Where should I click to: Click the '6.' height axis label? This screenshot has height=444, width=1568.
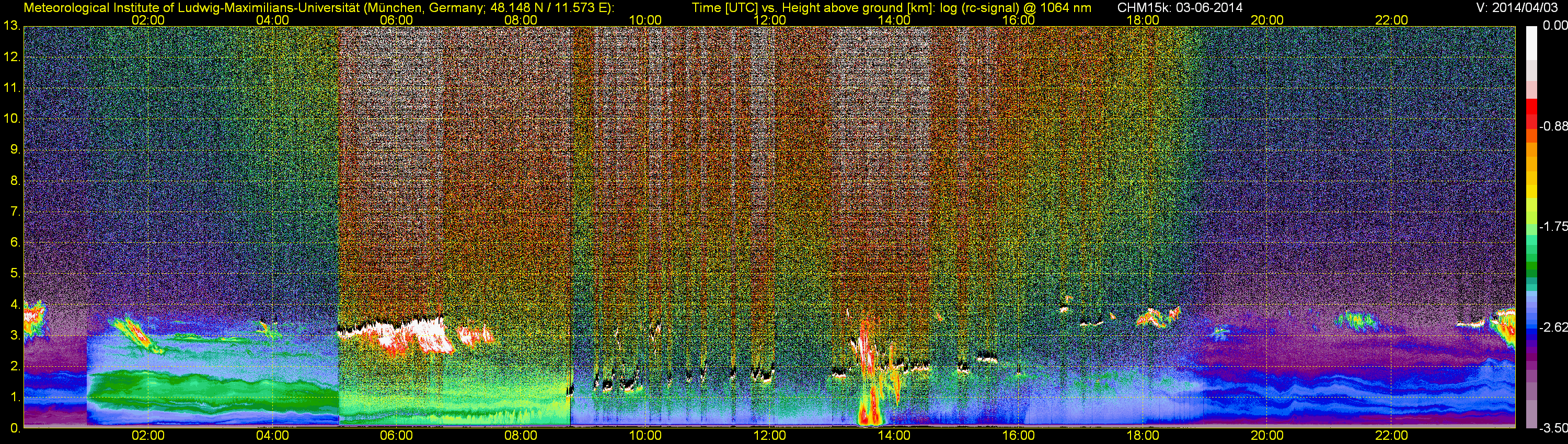coord(15,243)
